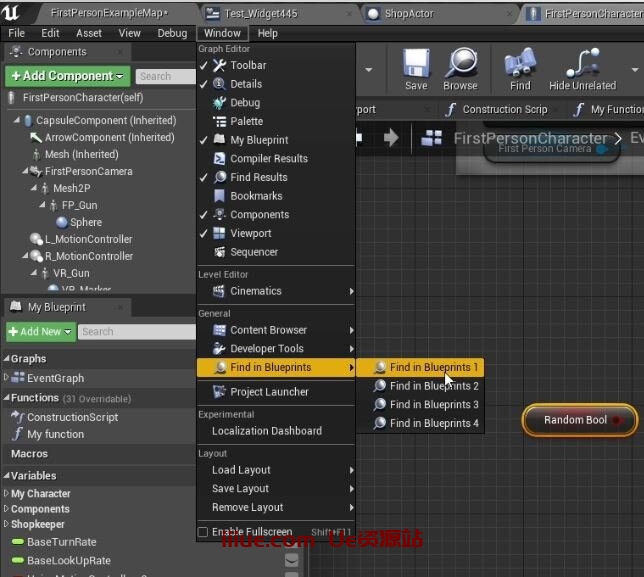Viewport: 644px width, 577px height.
Task: Toggle the Viewport panel checkmark
Action: [x=204, y=233]
